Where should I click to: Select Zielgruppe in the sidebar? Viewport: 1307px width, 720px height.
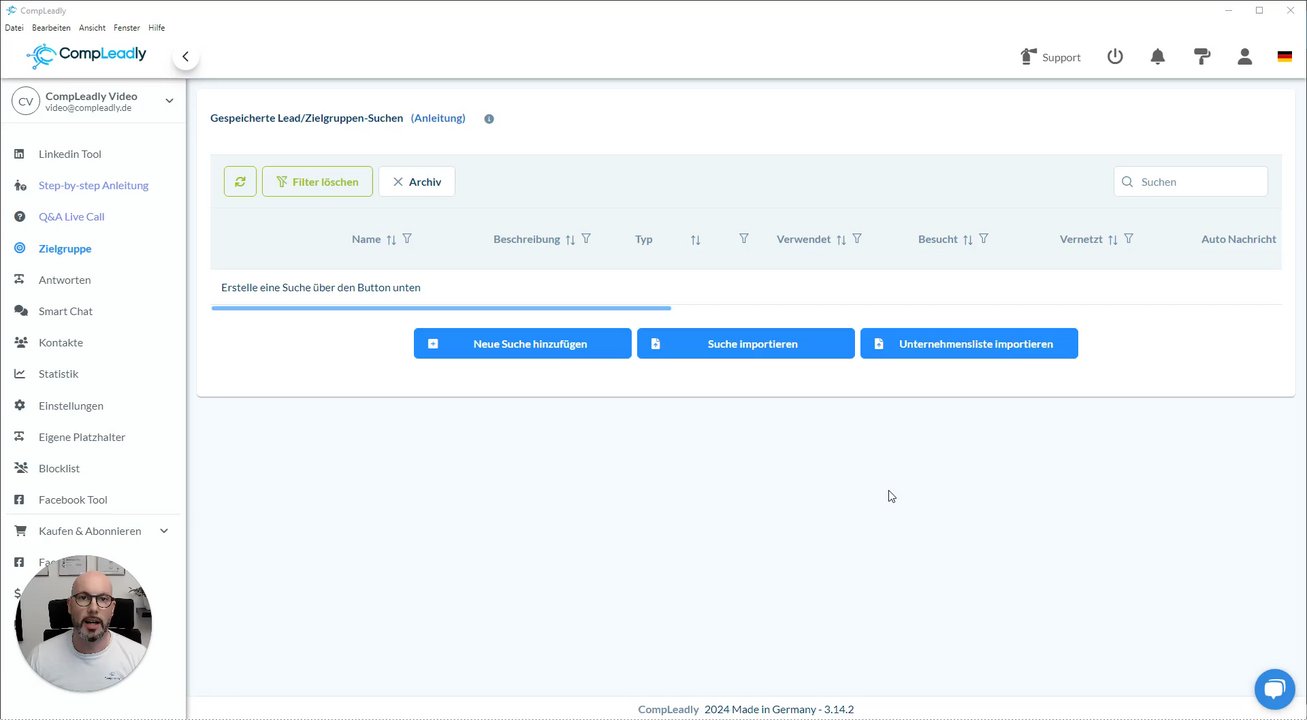[x=65, y=248]
